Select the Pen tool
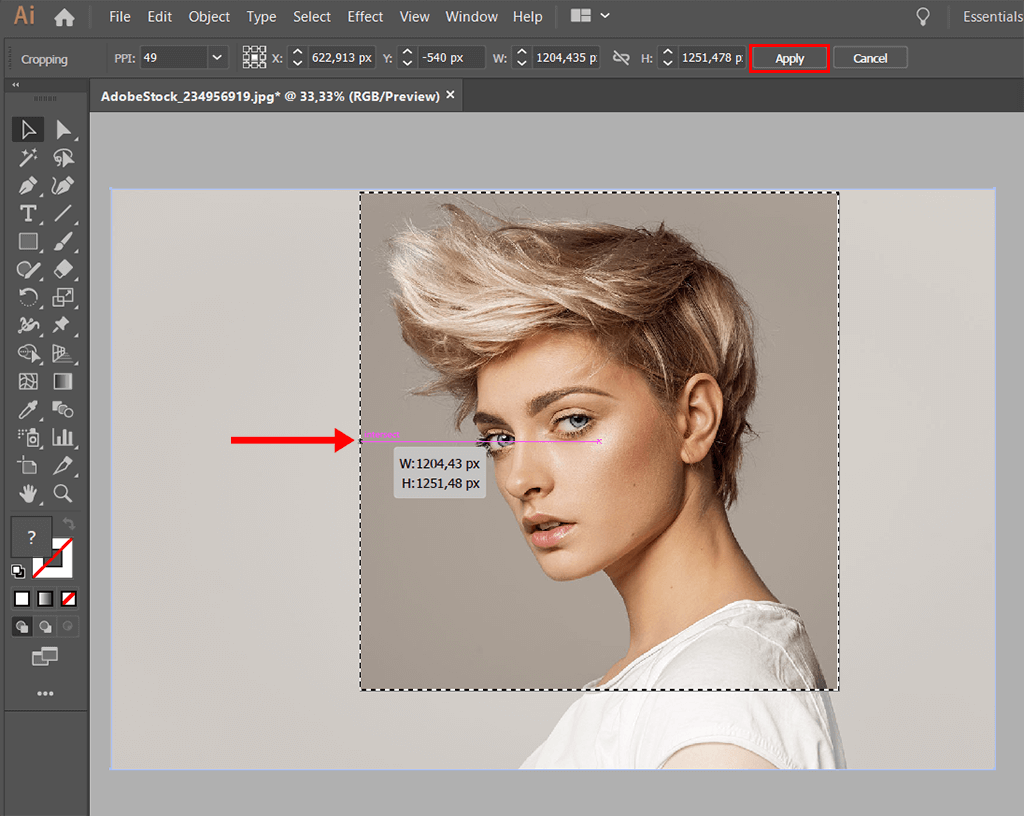 click(28, 185)
